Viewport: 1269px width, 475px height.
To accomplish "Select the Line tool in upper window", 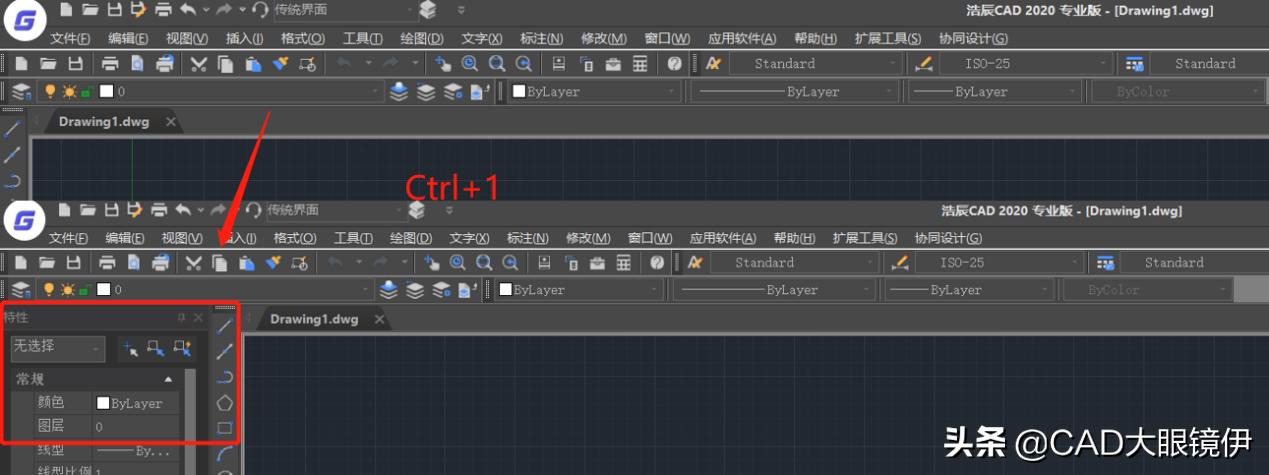I will [x=12, y=130].
